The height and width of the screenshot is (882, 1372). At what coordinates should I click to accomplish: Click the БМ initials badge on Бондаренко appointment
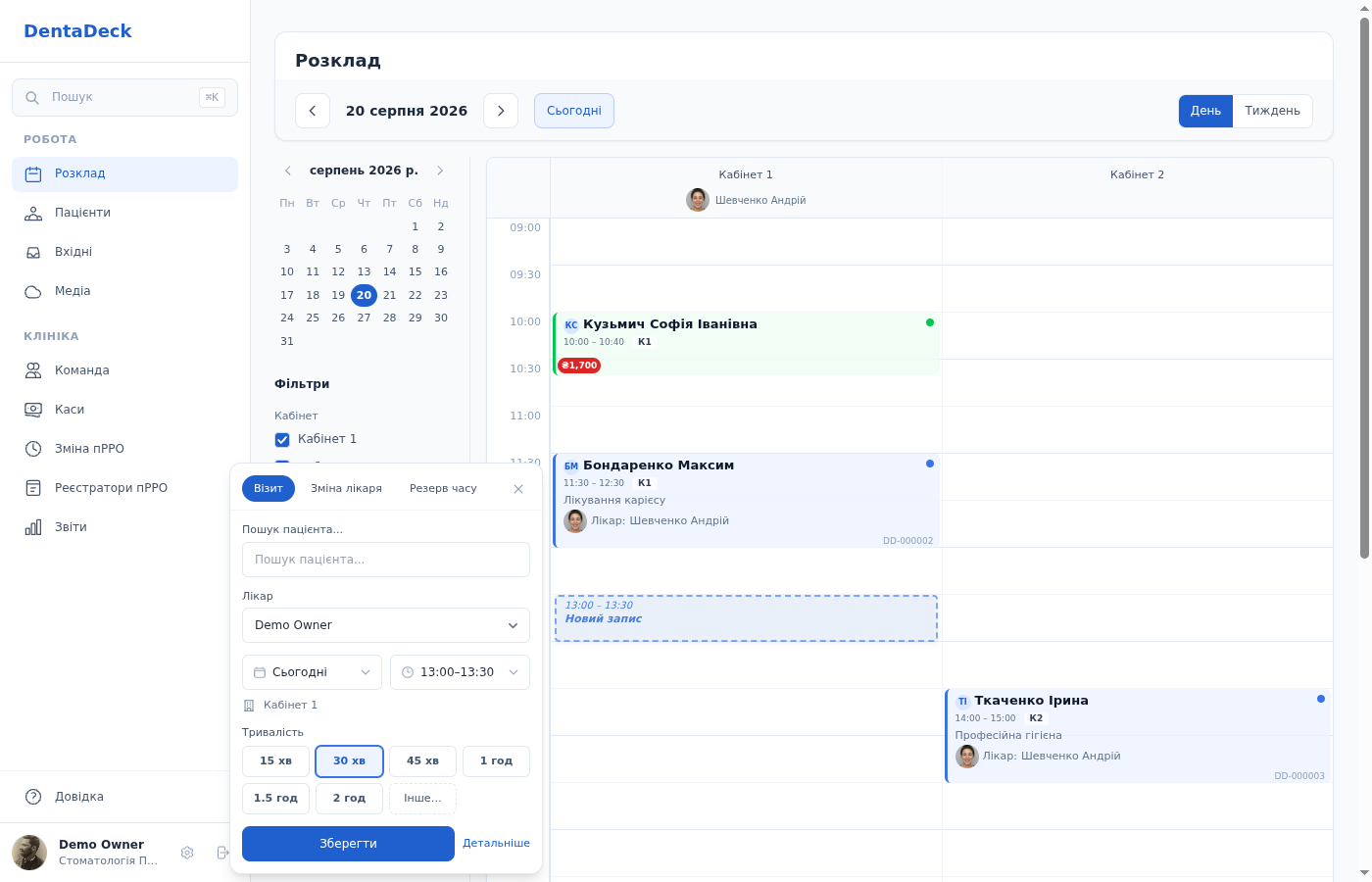(571, 466)
